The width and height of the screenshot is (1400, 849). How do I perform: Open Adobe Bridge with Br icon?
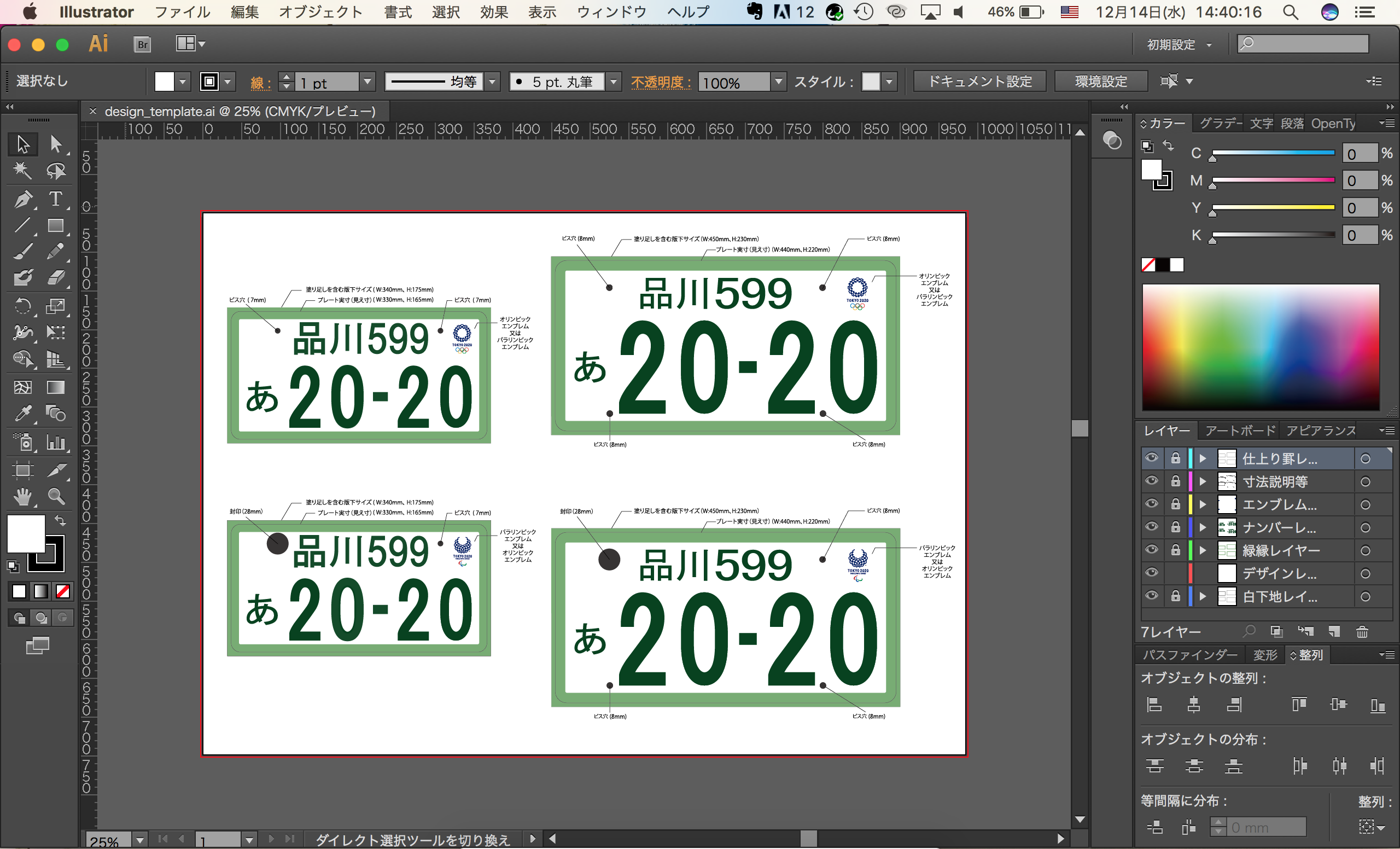click(x=142, y=44)
